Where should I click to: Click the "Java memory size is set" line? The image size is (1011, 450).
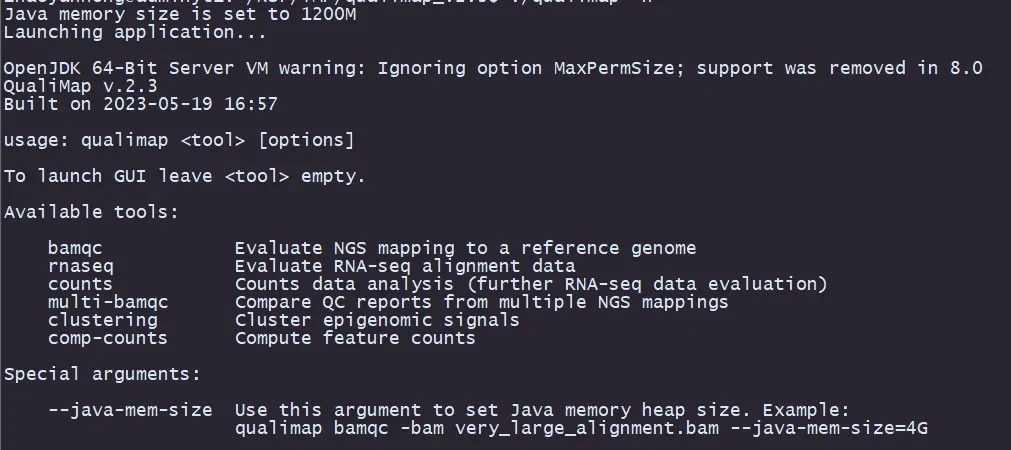tap(178, 15)
